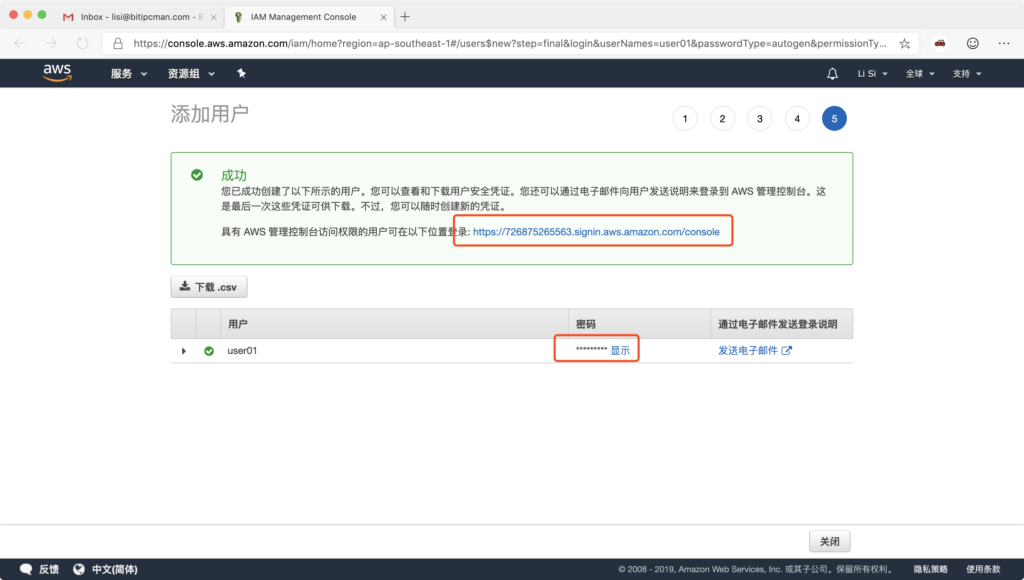Click 使用条款 terms of use link
Image resolution: width=1024 pixels, height=580 pixels.
[983, 569]
